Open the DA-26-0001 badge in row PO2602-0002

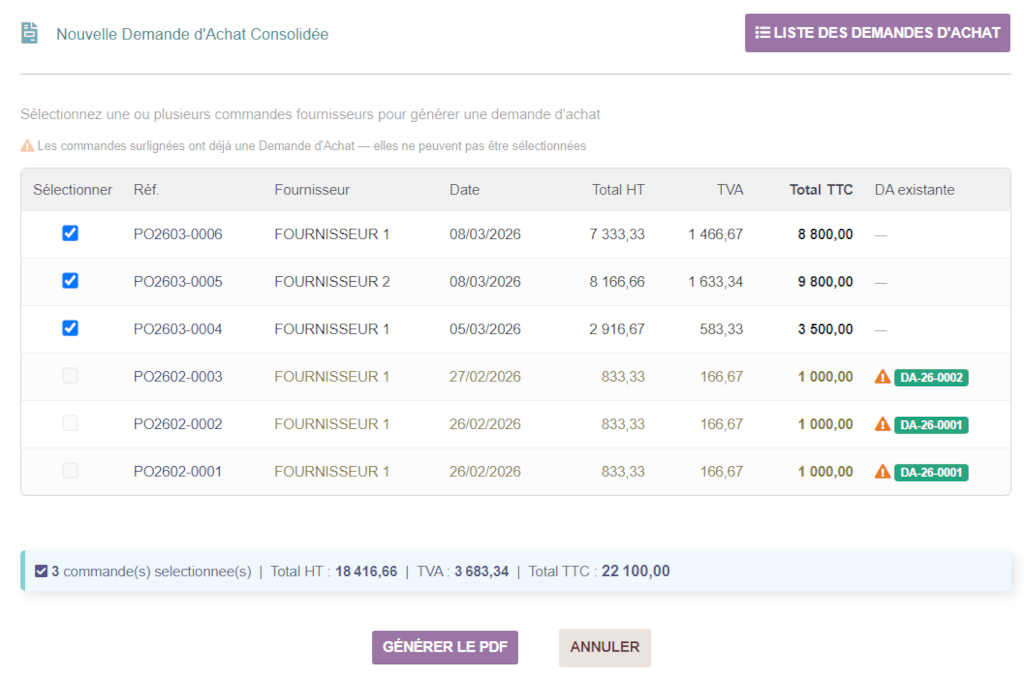(x=931, y=425)
